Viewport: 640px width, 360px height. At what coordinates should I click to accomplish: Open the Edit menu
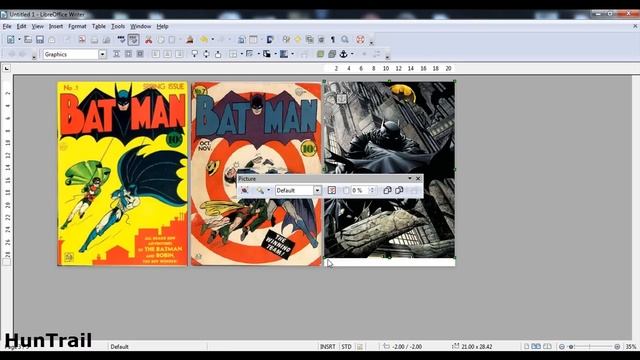click(x=21, y=26)
